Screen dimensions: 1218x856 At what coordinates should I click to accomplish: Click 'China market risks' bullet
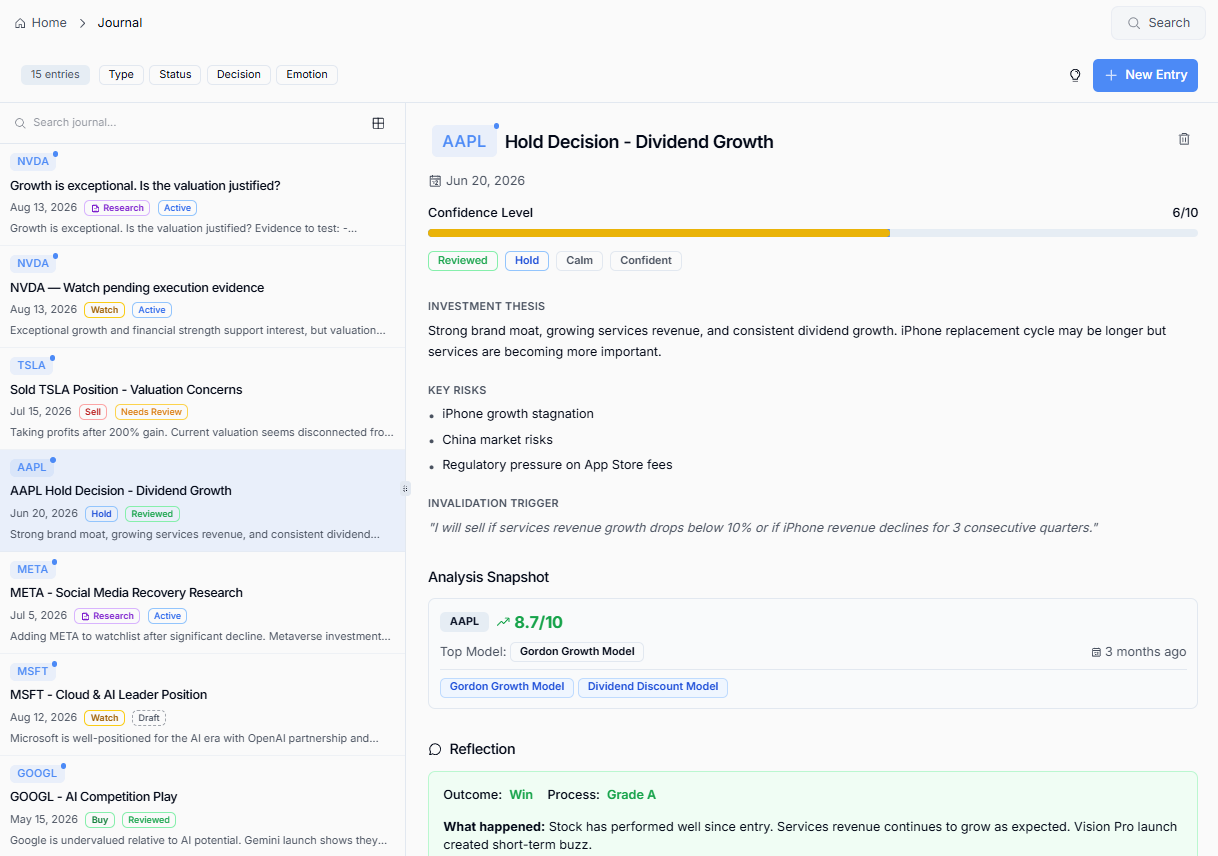(x=497, y=440)
